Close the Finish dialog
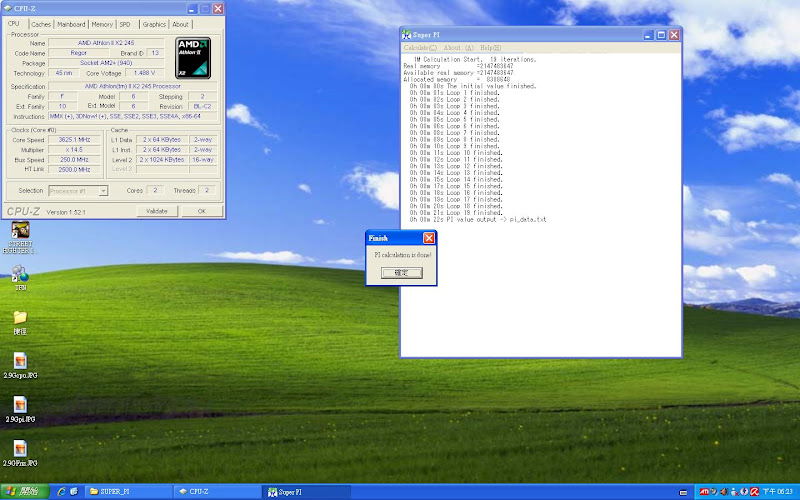 click(x=429, y=238)
